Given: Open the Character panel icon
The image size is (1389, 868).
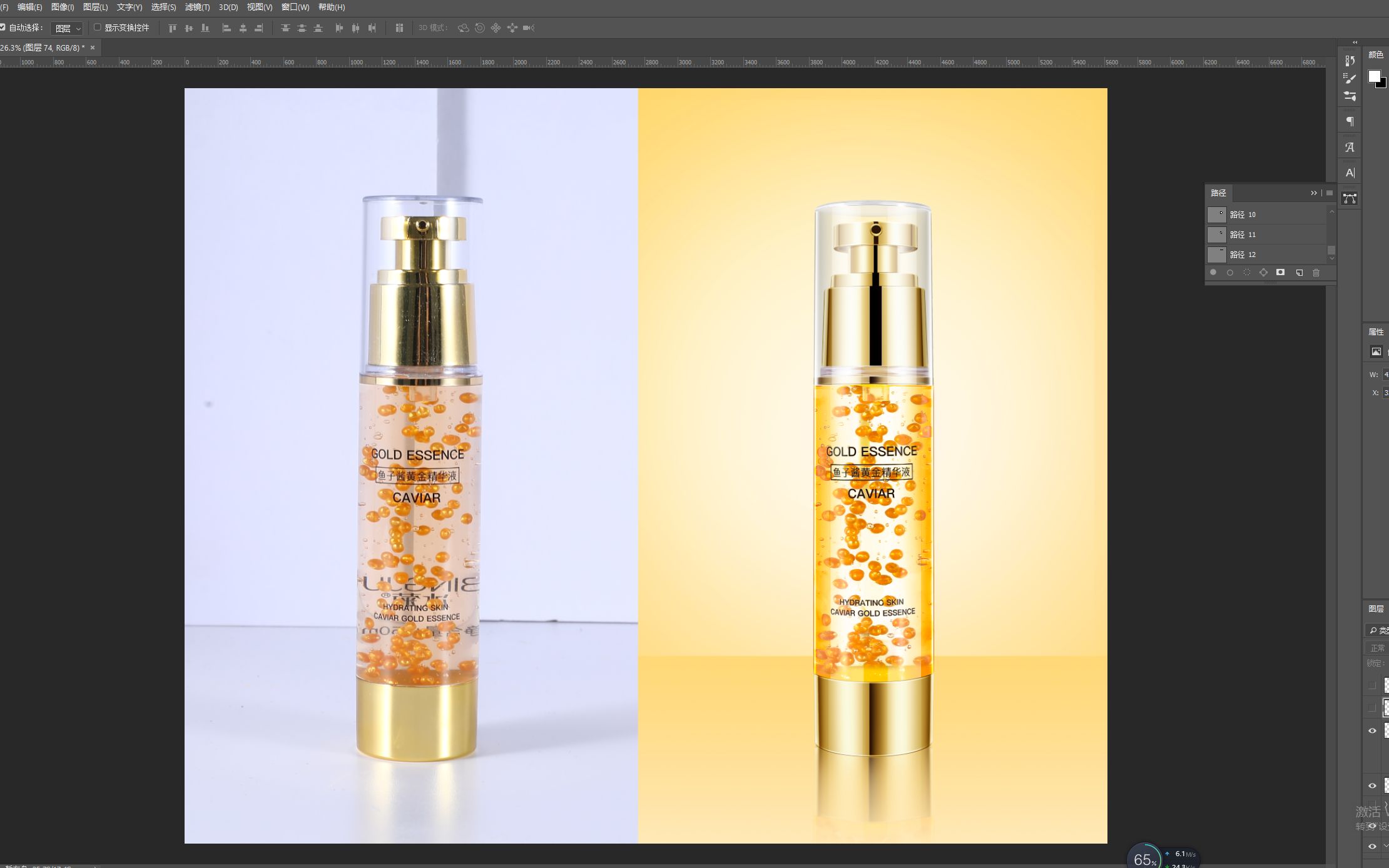Looking at the screenshot, I should [1350, 173].
